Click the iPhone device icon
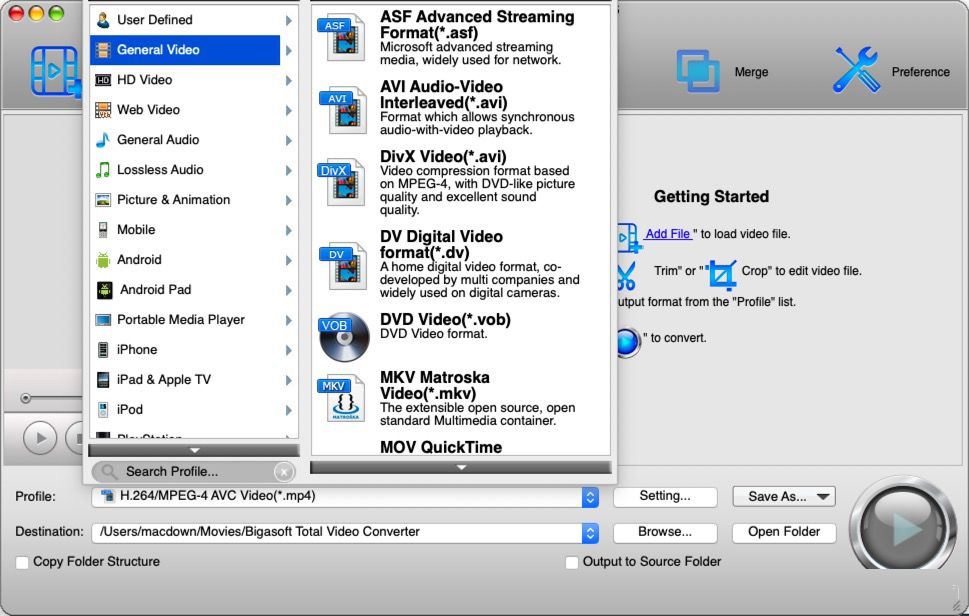This screenshot has height=616, width=969. tap(103, 350)
